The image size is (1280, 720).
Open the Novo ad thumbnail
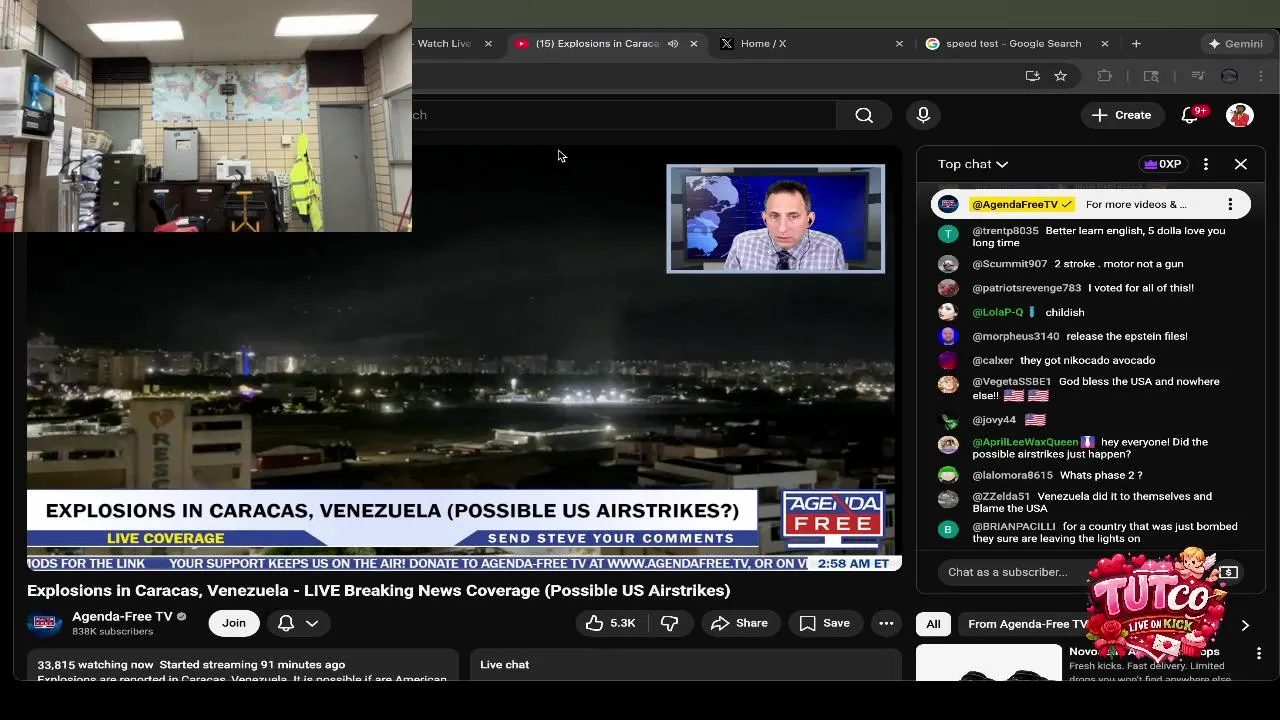[x=989, y=664]
